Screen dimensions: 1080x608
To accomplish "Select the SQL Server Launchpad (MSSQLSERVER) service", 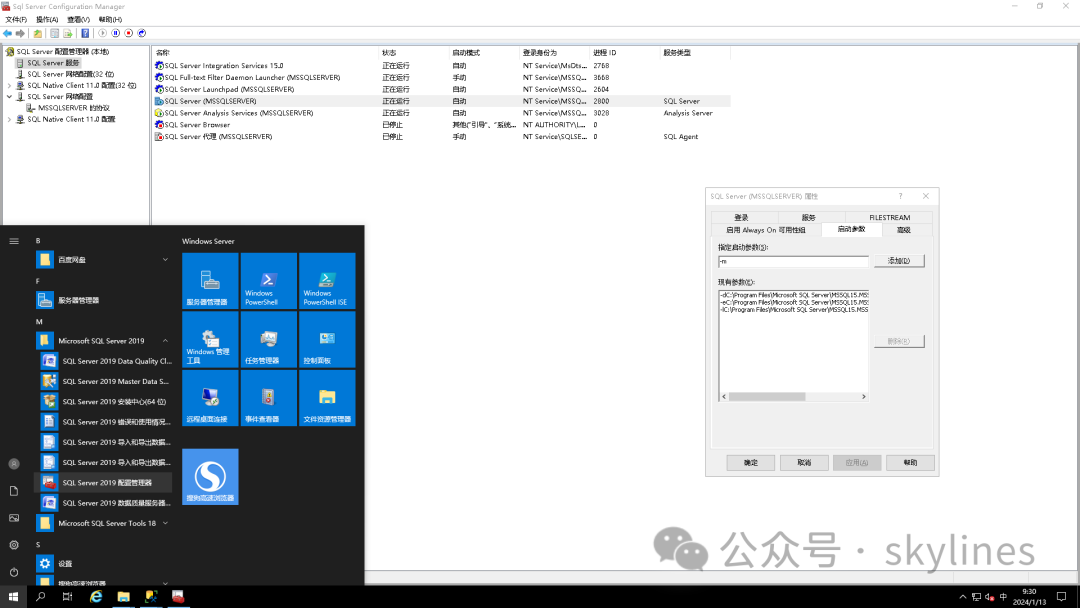I will click(x=441, y=89).
